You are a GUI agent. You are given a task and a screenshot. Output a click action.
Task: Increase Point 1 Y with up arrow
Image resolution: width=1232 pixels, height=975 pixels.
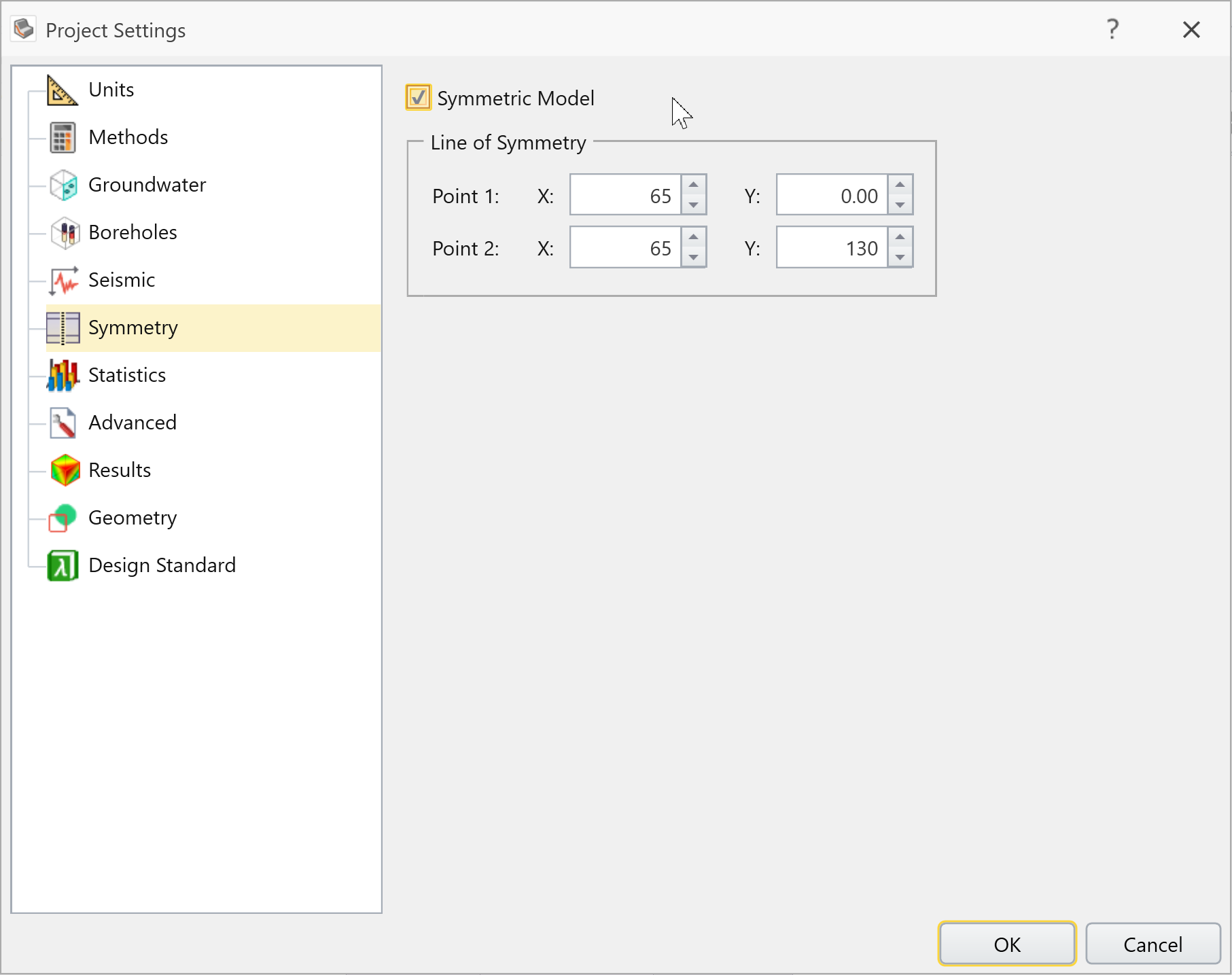point(900,185)
